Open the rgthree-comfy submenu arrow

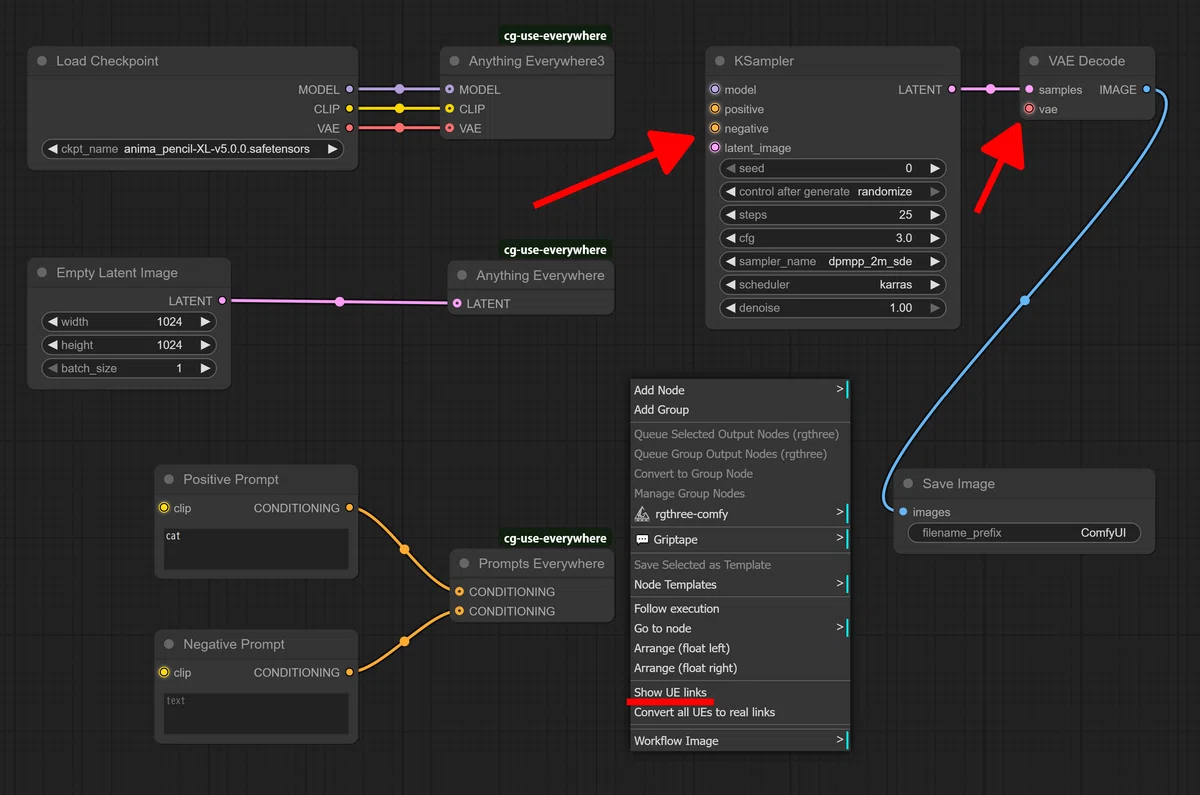click(x=840, y=514)
